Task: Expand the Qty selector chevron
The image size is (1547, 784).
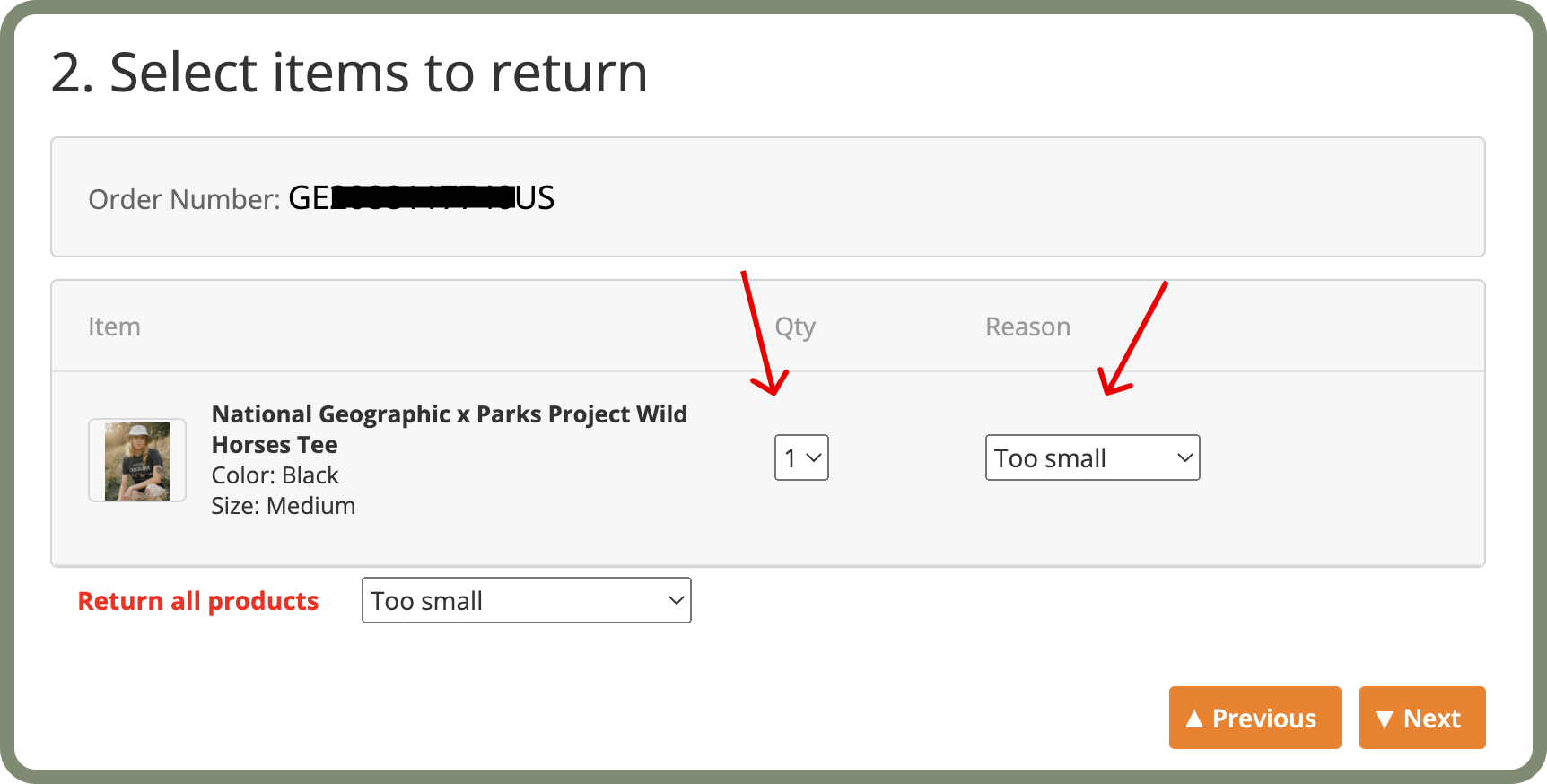Action: point(813,457)
